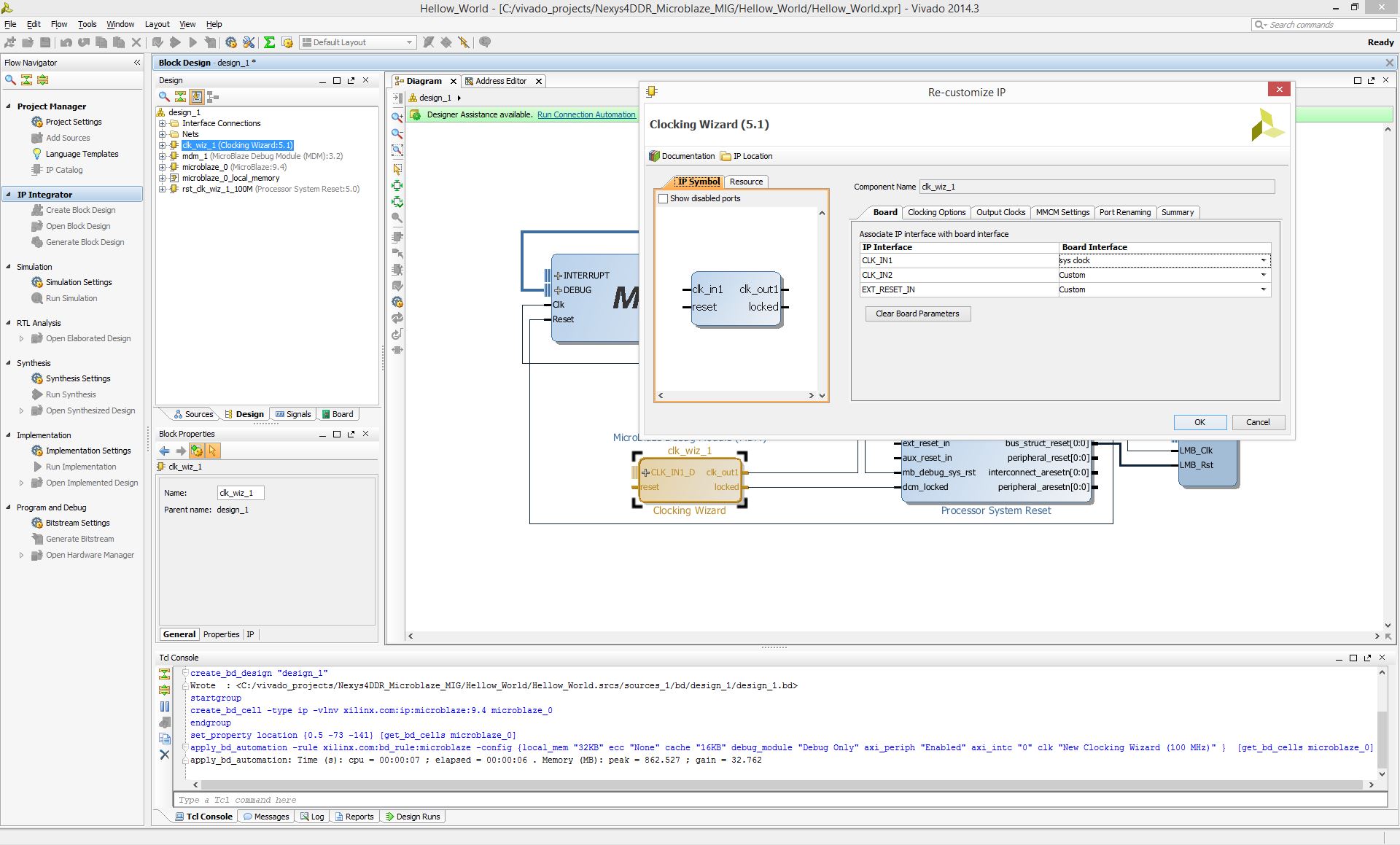Open EXT_RESET_IN board interface dropdown

(1264, 289)
